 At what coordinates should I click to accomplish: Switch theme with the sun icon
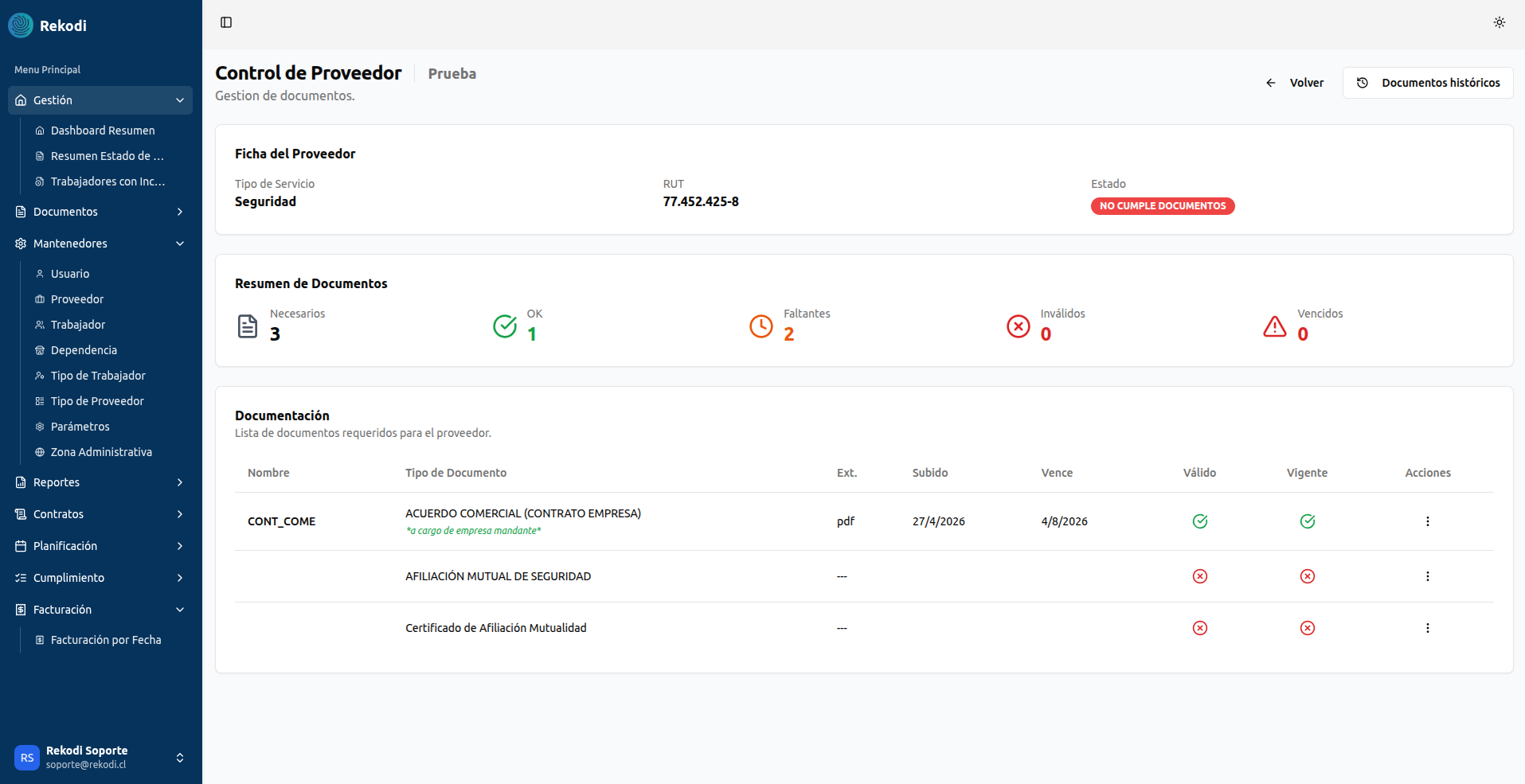1500,22
